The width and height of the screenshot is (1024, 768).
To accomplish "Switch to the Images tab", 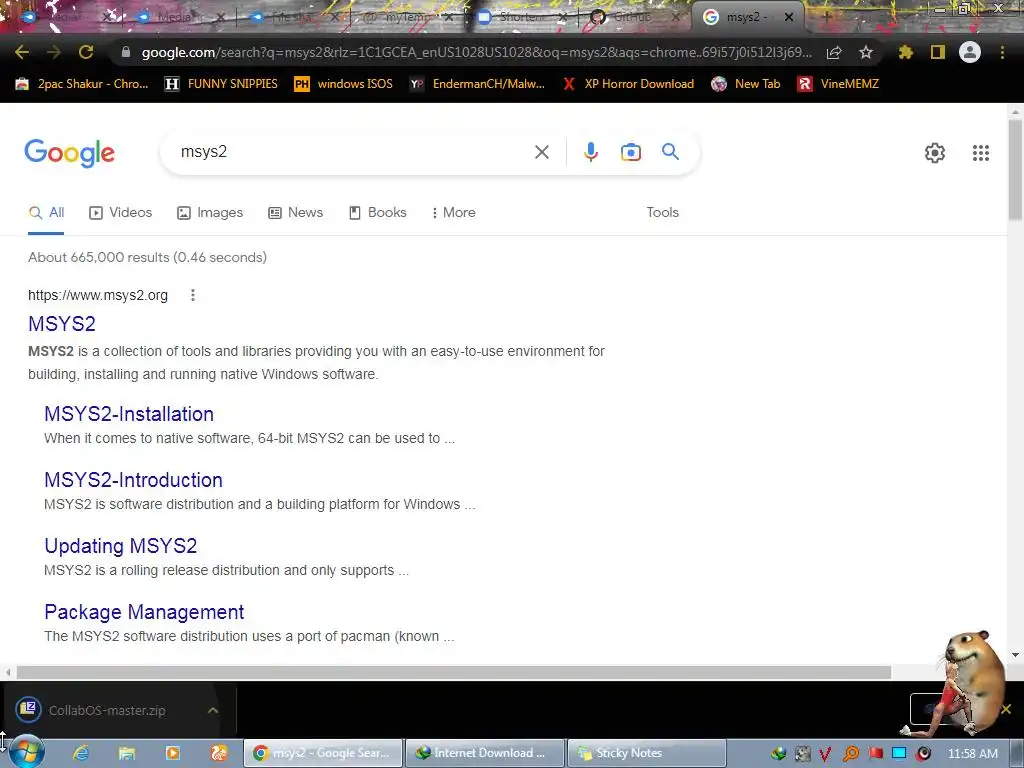I will coord(210,212).
